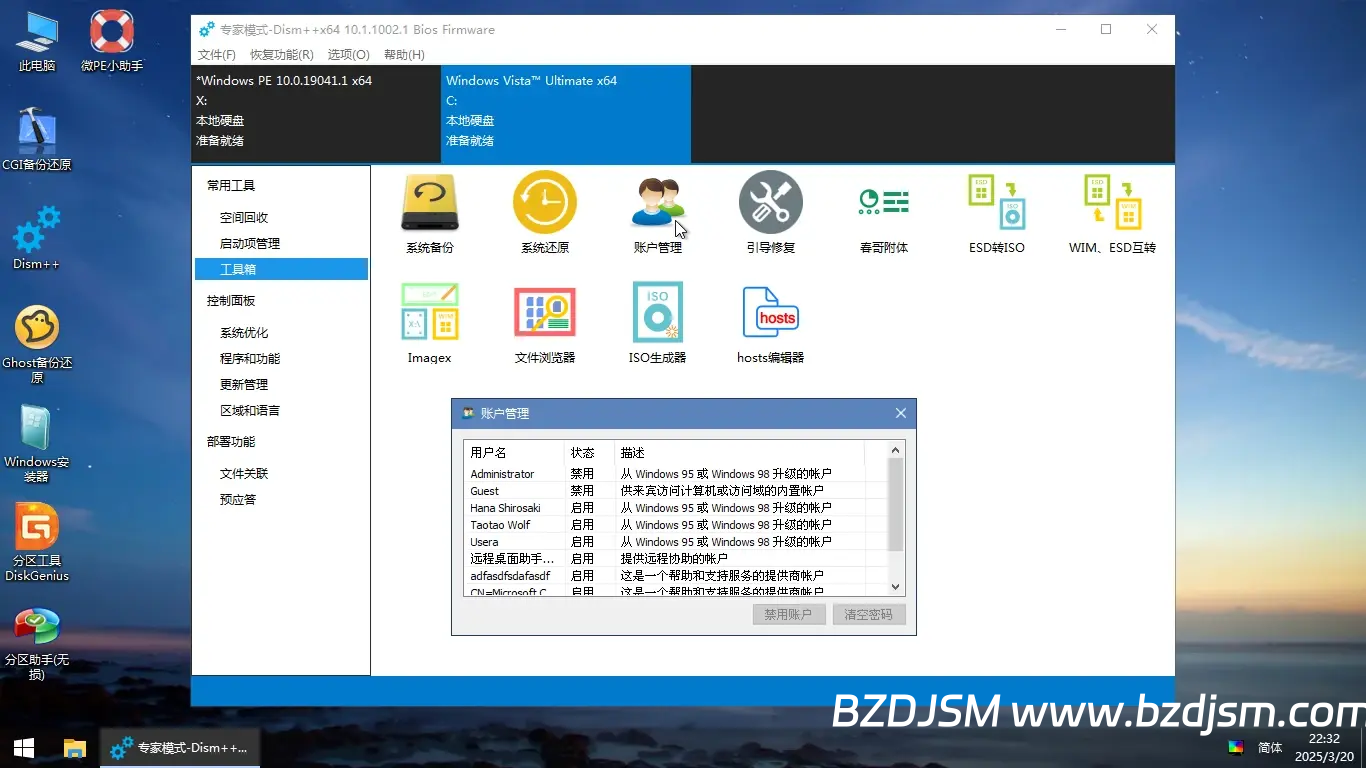The width and height of the screenshot is (1366, 768).
Task: Launch the 系统还原 restore tool
Action: pos(544,213)
